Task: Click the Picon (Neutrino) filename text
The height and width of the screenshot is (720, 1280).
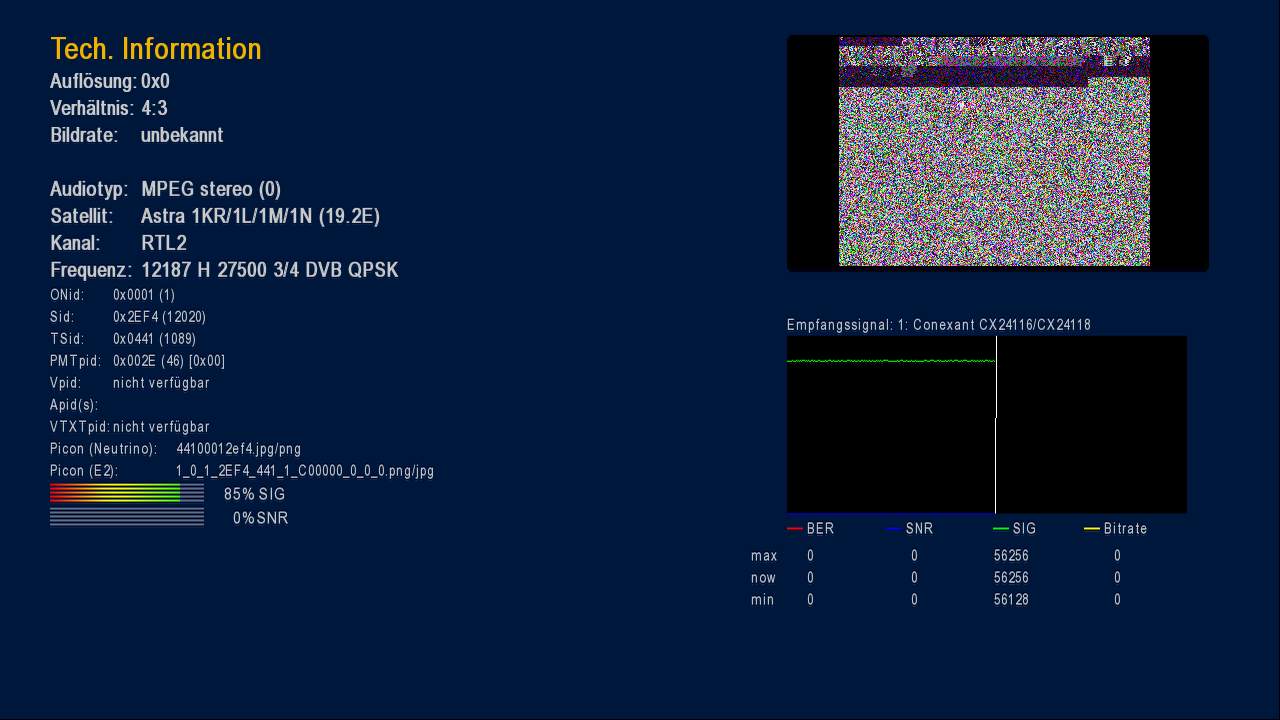Action: (x=238, y=449)
